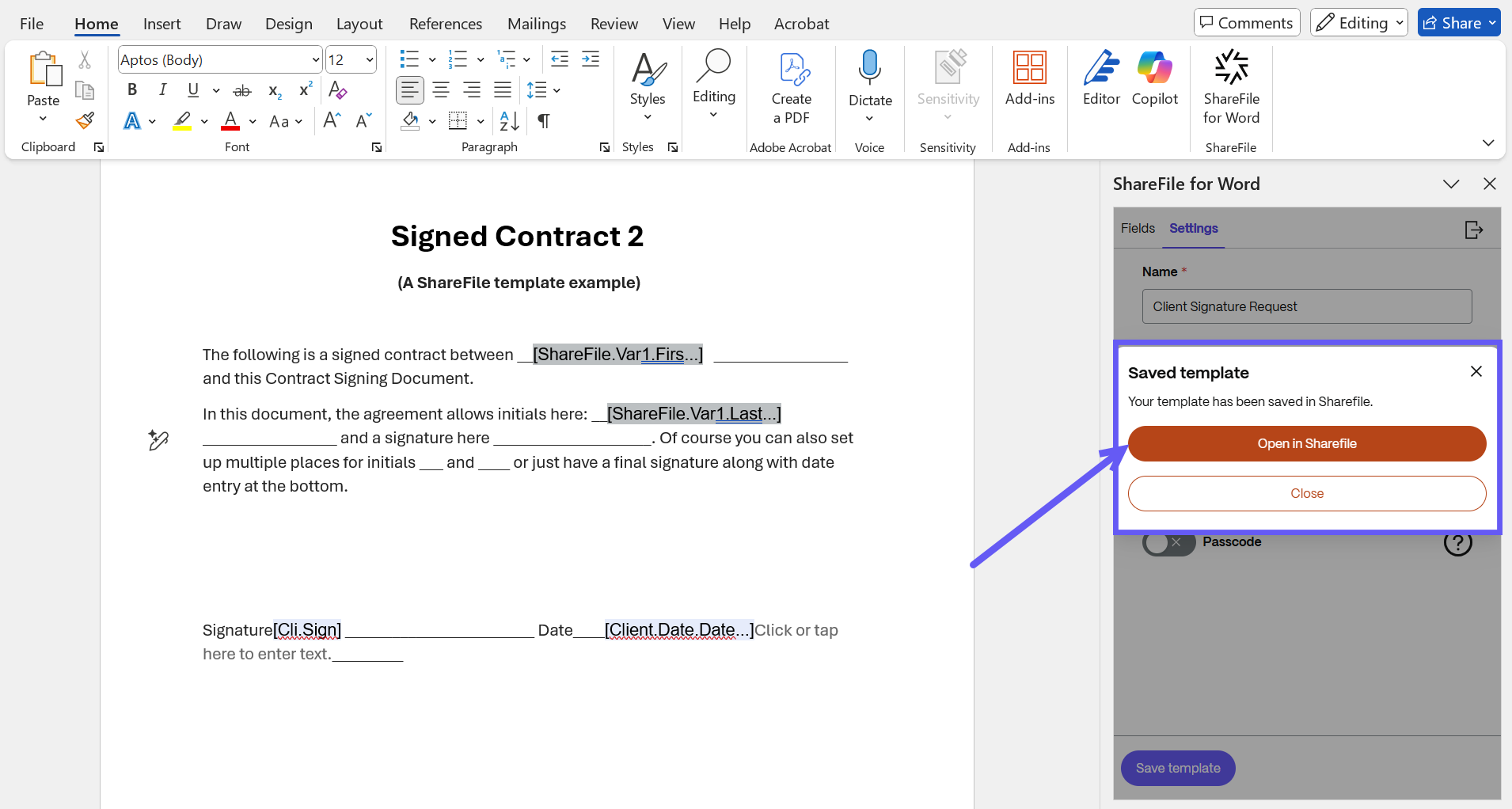Apply yellow text highlight color
1512x809 pixels.
(182, 121)
